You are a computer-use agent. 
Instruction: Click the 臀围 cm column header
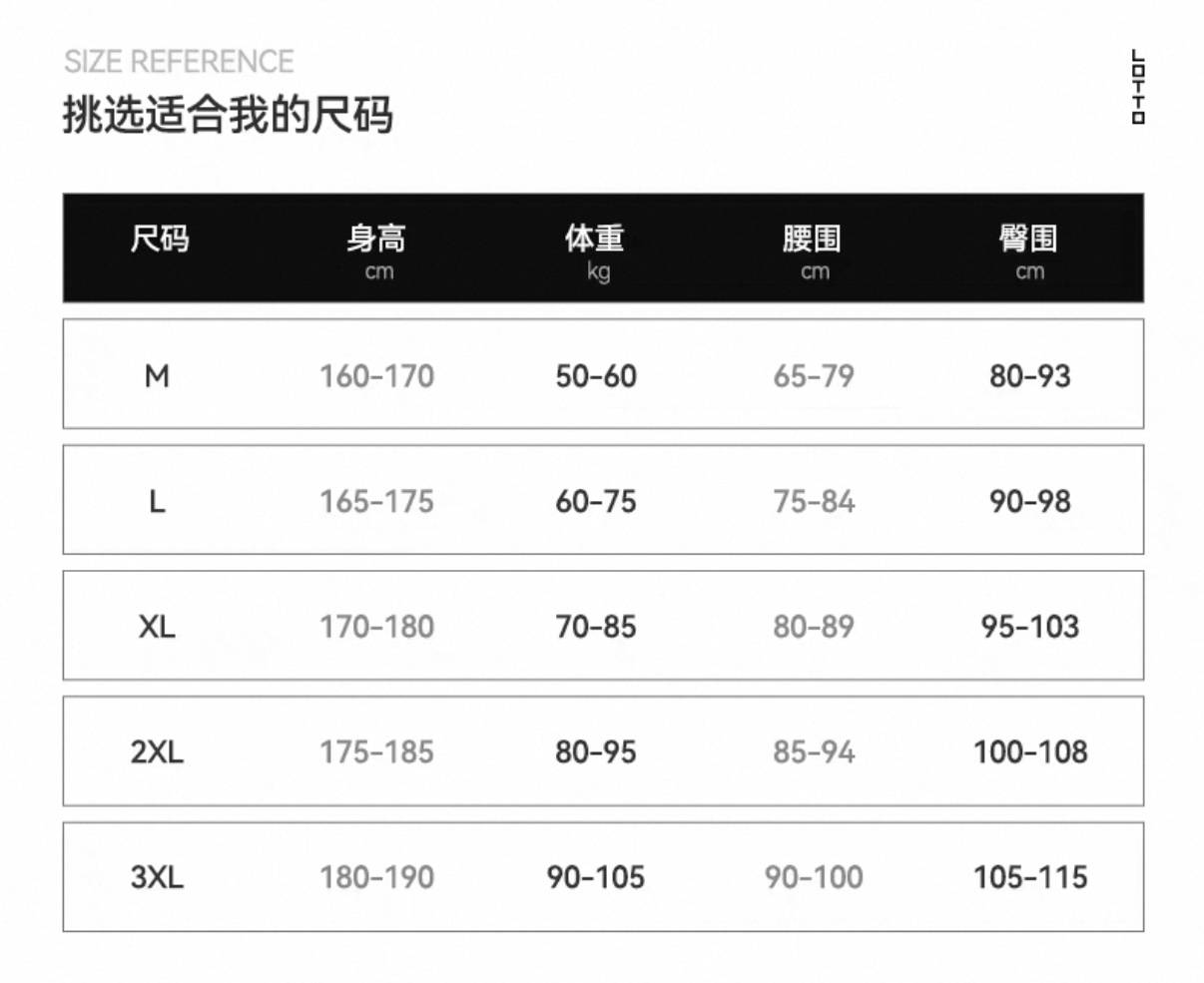coord(1029,251)
